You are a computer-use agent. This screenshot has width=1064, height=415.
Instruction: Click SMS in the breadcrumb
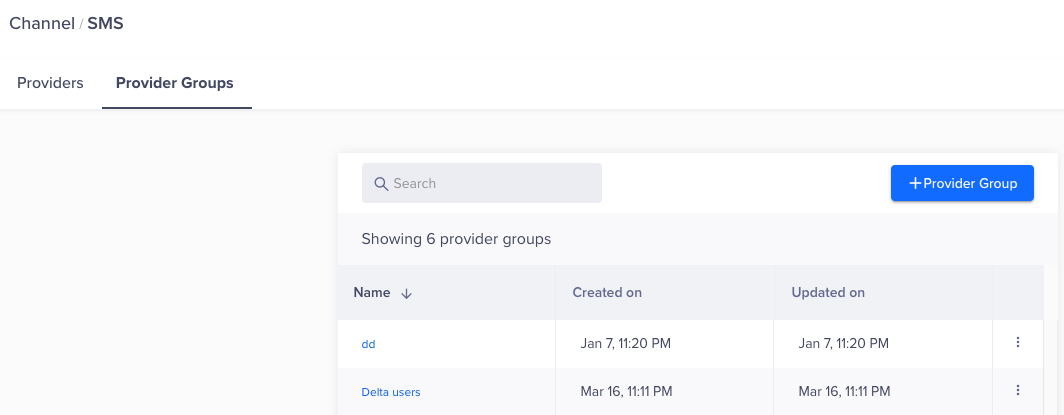coord(105,23)
